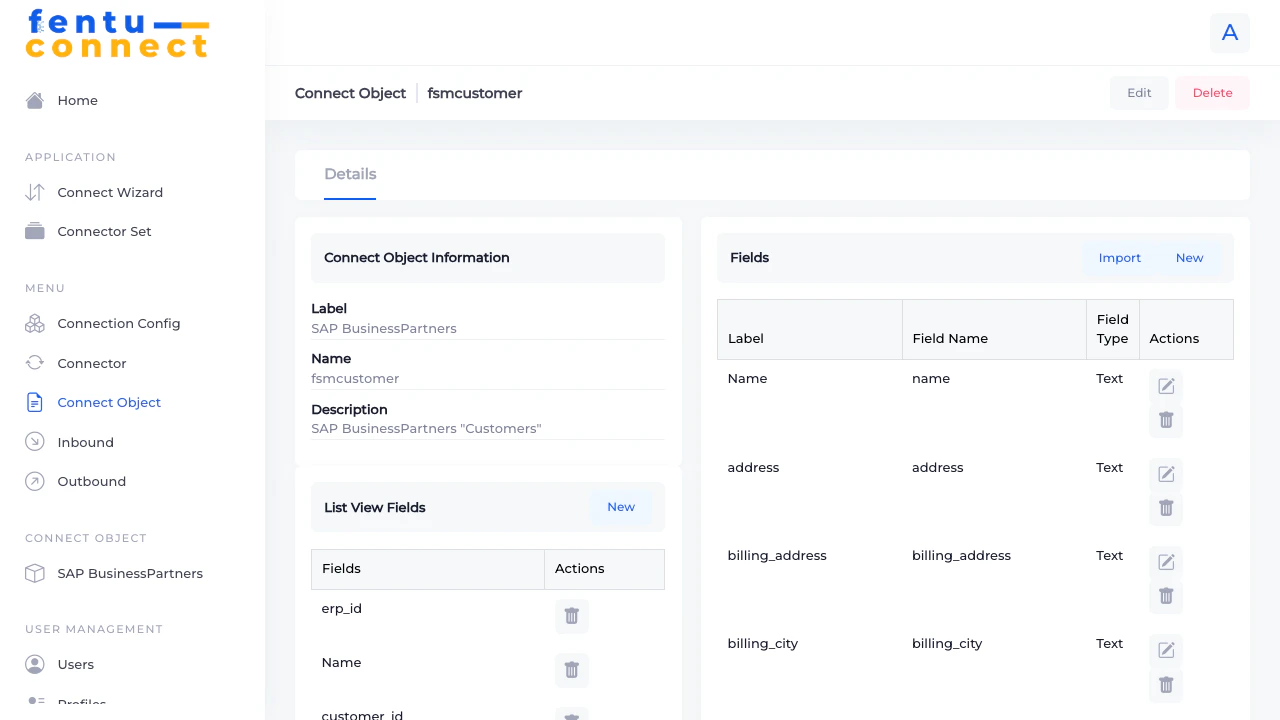
Task: Click the Inbound arrow icon
Action: tap(35, 442)
